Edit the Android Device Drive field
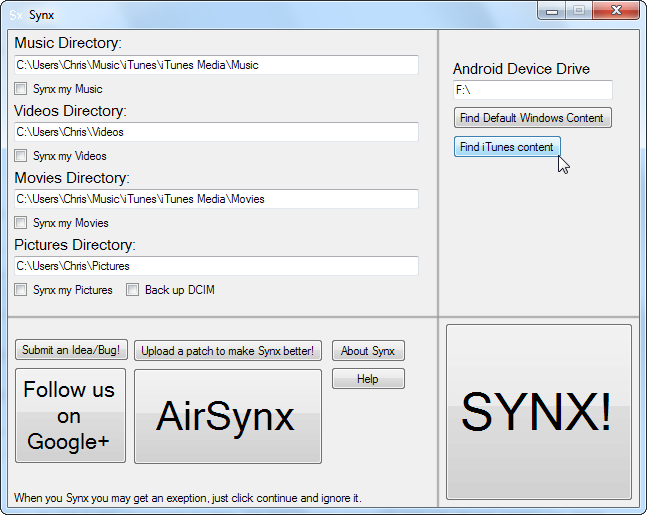 (533, 90)
